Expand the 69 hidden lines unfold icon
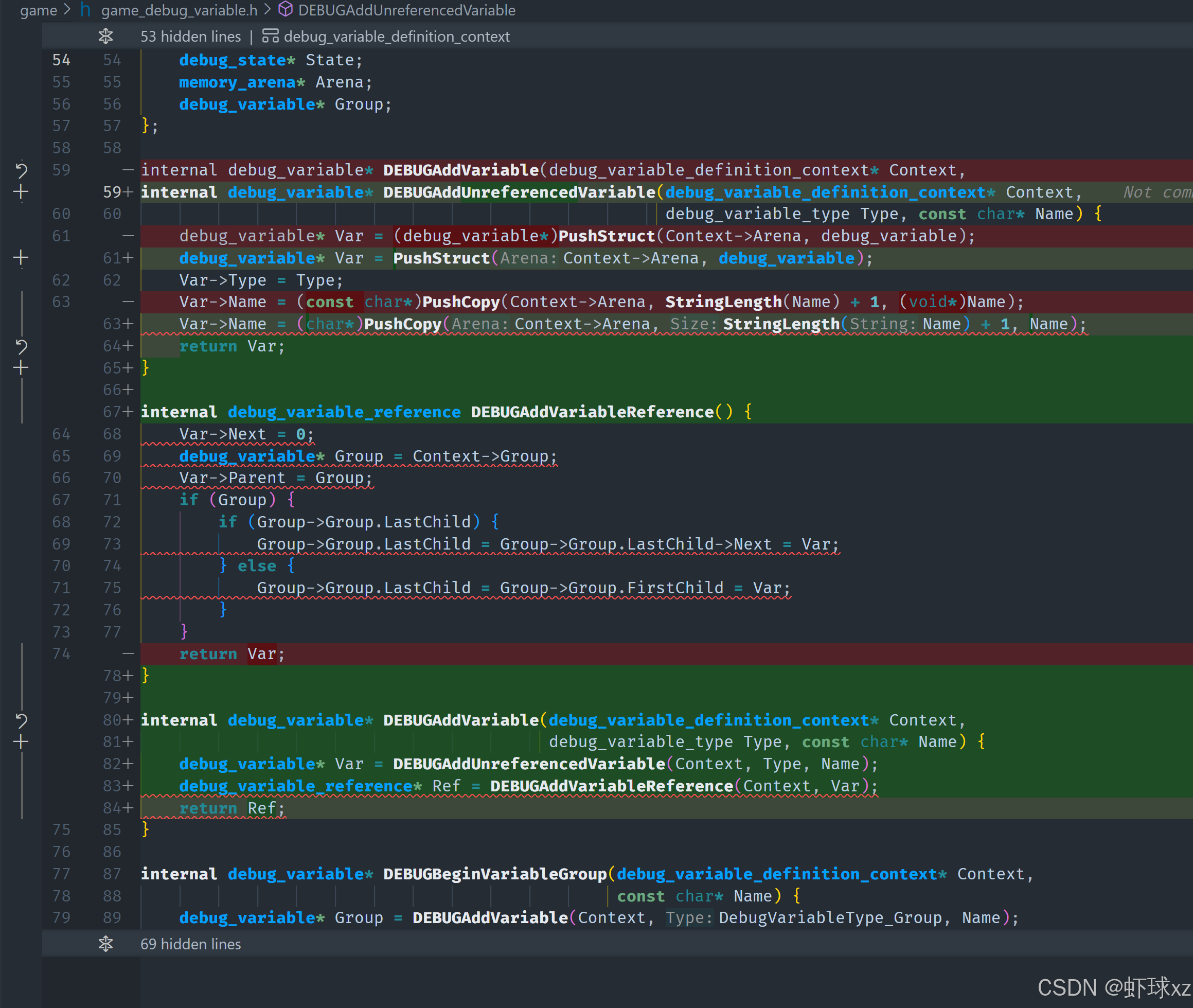 point(105,944)
